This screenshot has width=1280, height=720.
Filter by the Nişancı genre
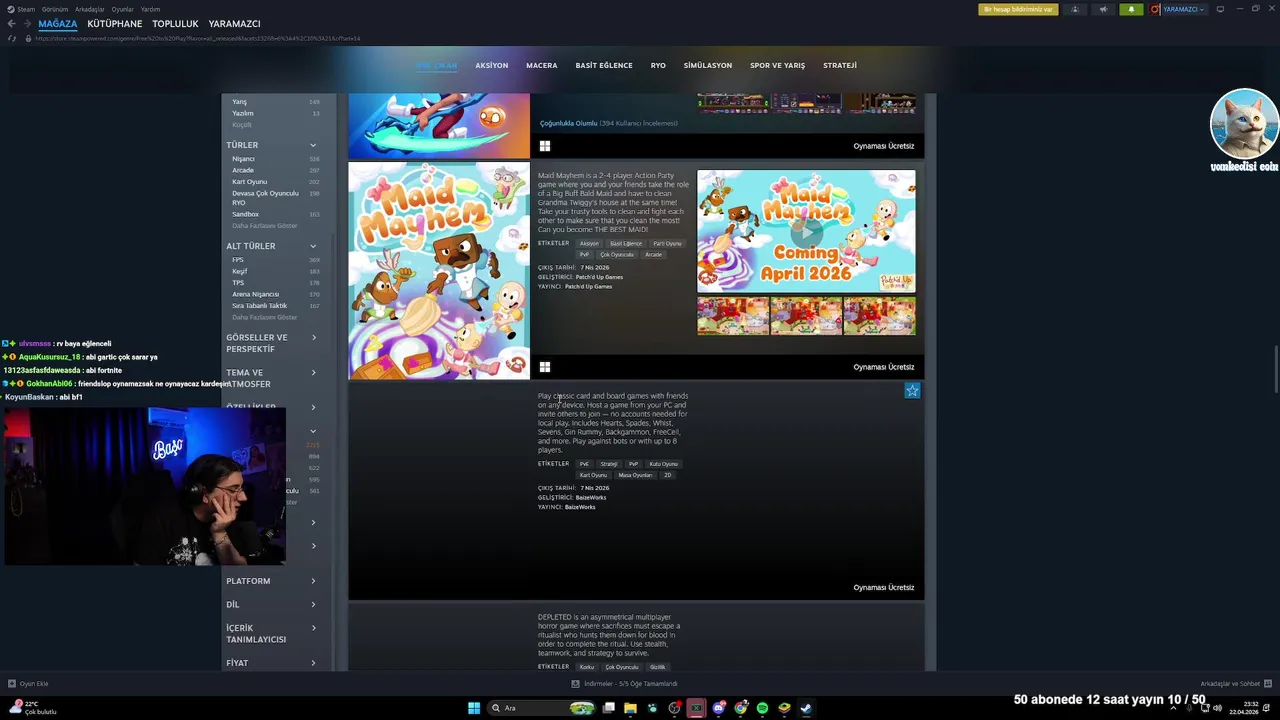243,159
